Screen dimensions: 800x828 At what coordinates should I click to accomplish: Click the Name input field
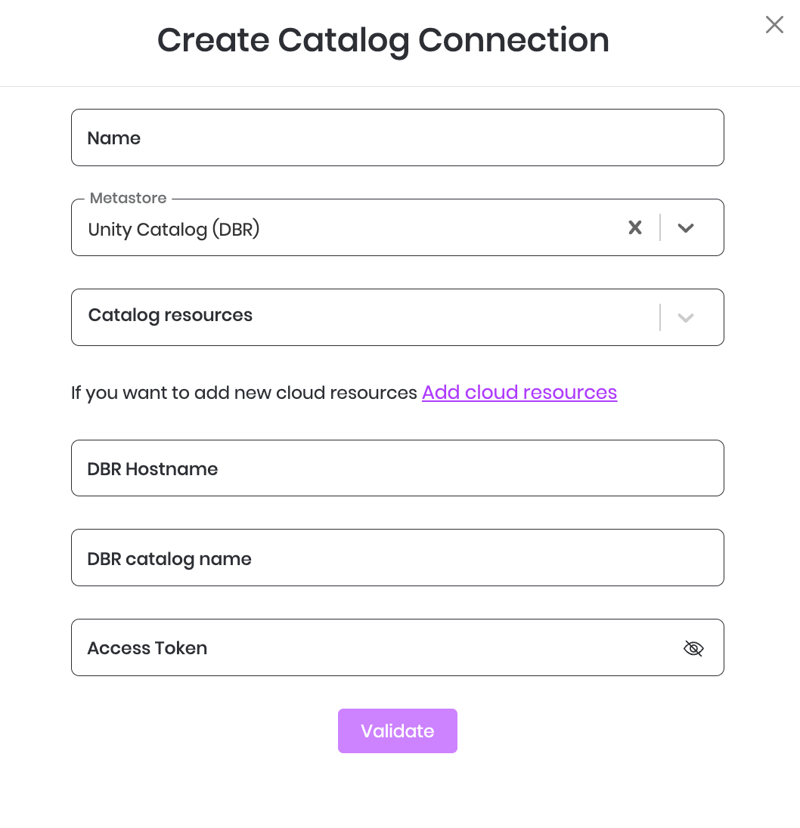click(397, 138)
